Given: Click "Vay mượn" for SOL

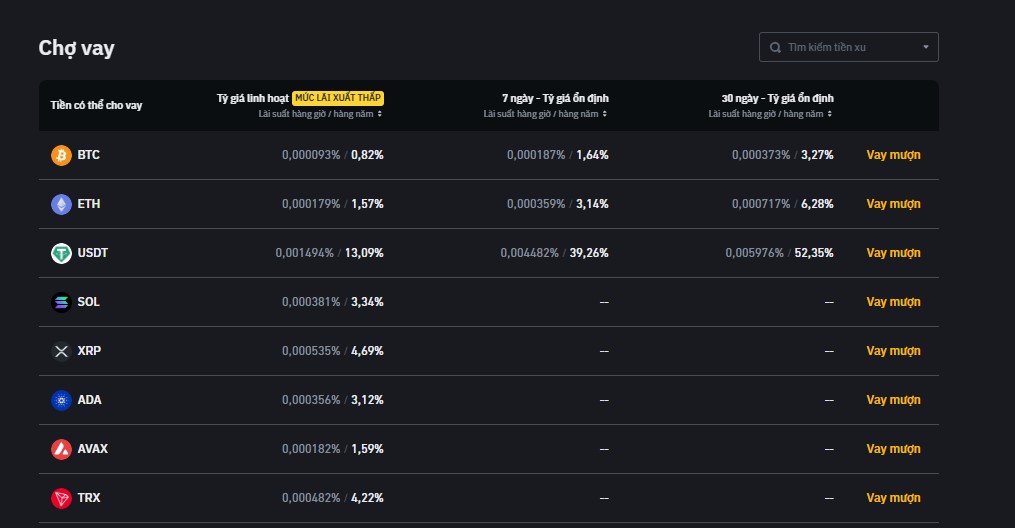Looking at the screenshot, I should pos(893,302).
